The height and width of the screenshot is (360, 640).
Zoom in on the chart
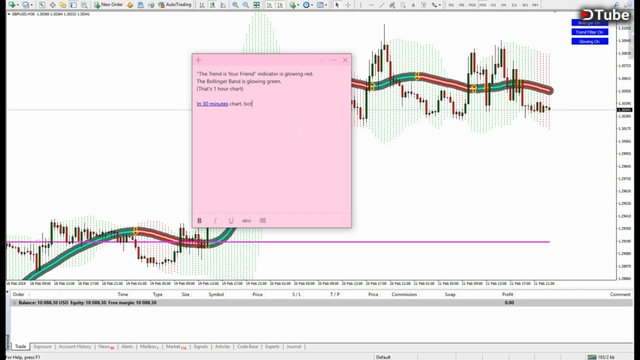pos(236,5)
